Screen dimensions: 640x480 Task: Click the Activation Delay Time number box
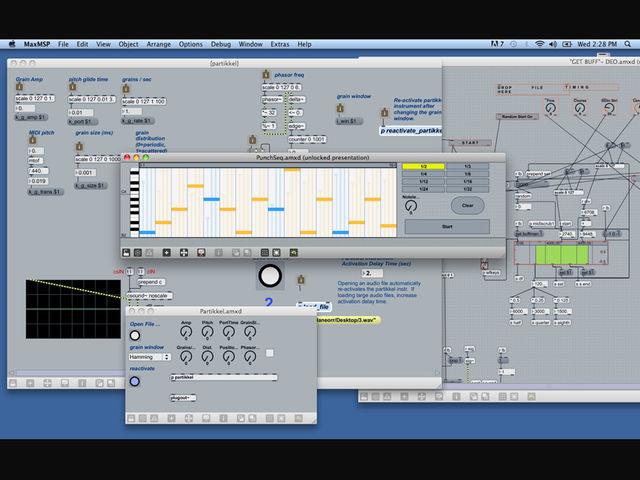(x=372, y=273)
